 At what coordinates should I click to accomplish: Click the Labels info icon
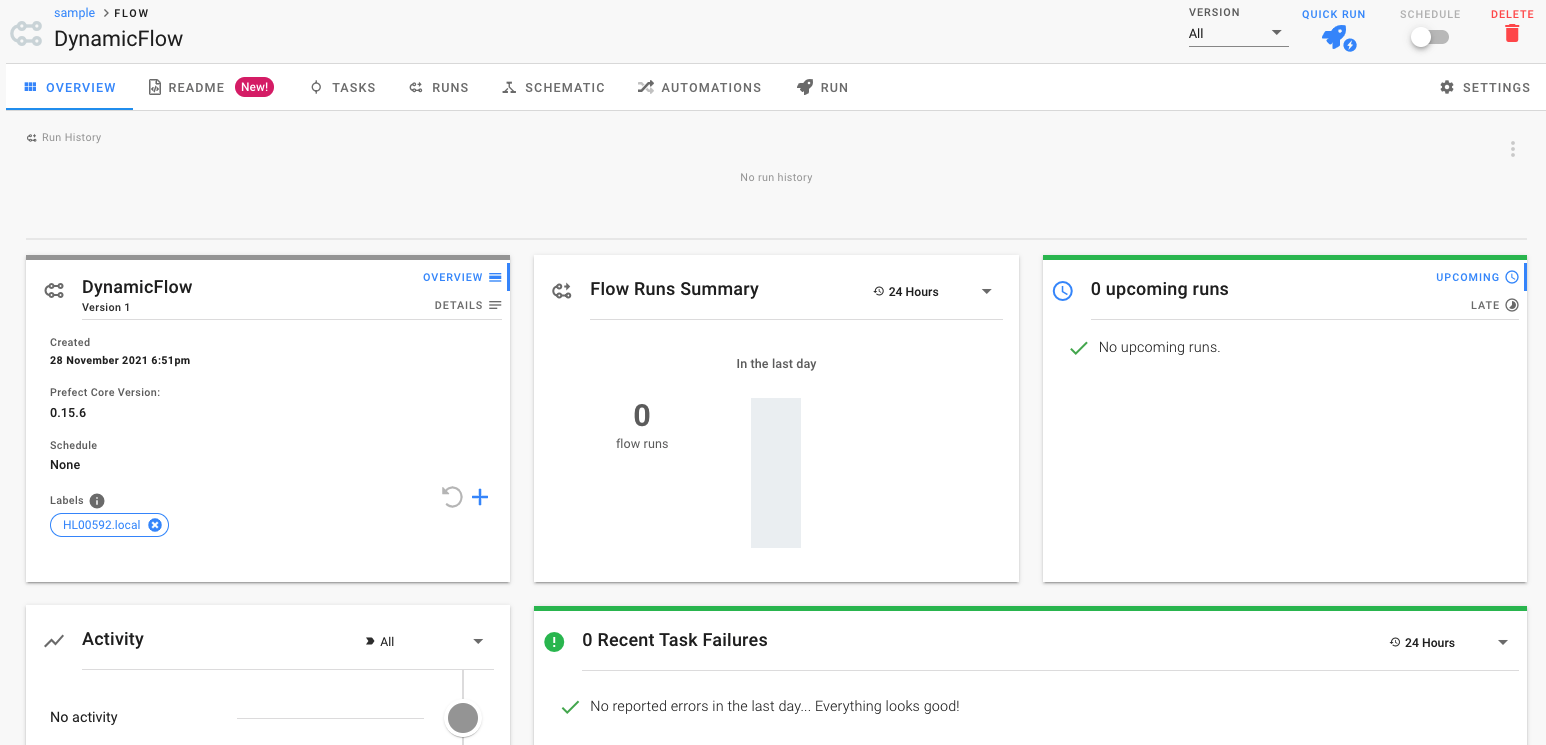click(x=97, y=501)
